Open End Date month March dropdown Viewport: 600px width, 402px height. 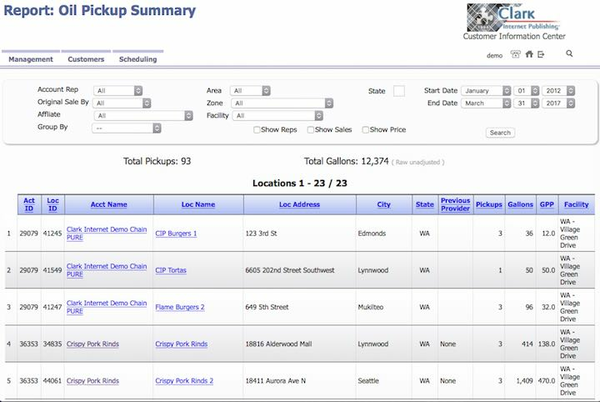(x=486, y=103)
